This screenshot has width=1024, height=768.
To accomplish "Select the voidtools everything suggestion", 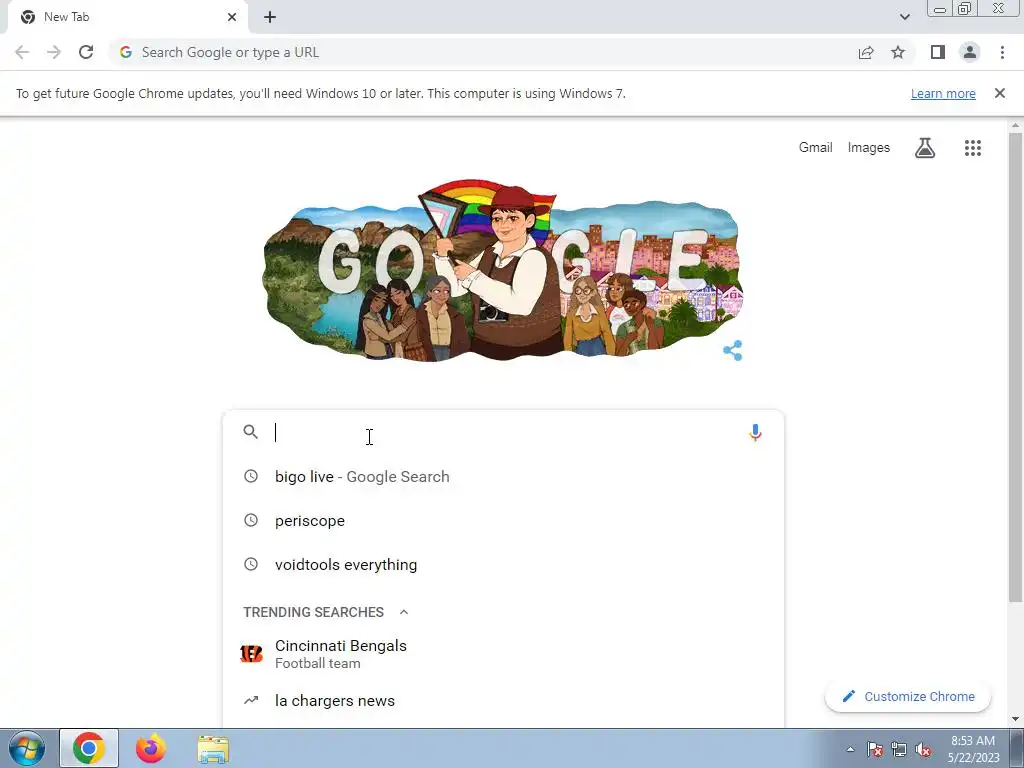I will (503, 564).
